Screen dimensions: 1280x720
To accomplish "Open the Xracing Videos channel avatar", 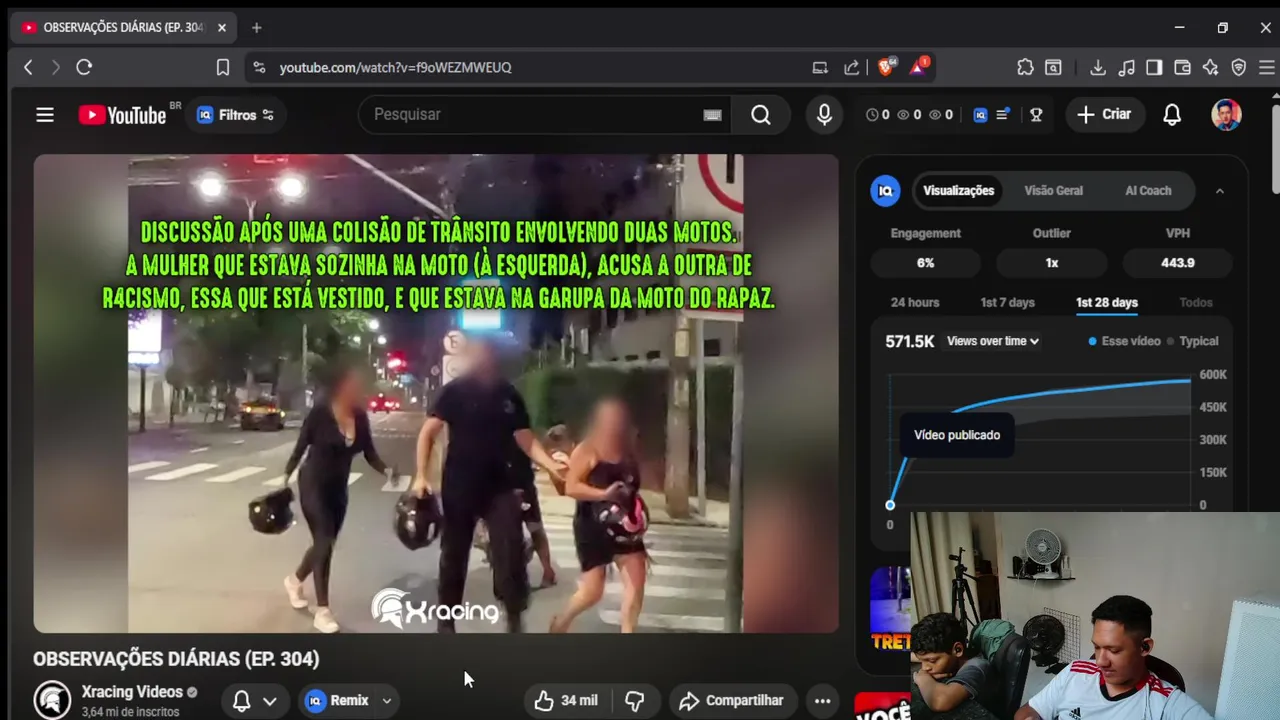I will [x=52, y=700].
